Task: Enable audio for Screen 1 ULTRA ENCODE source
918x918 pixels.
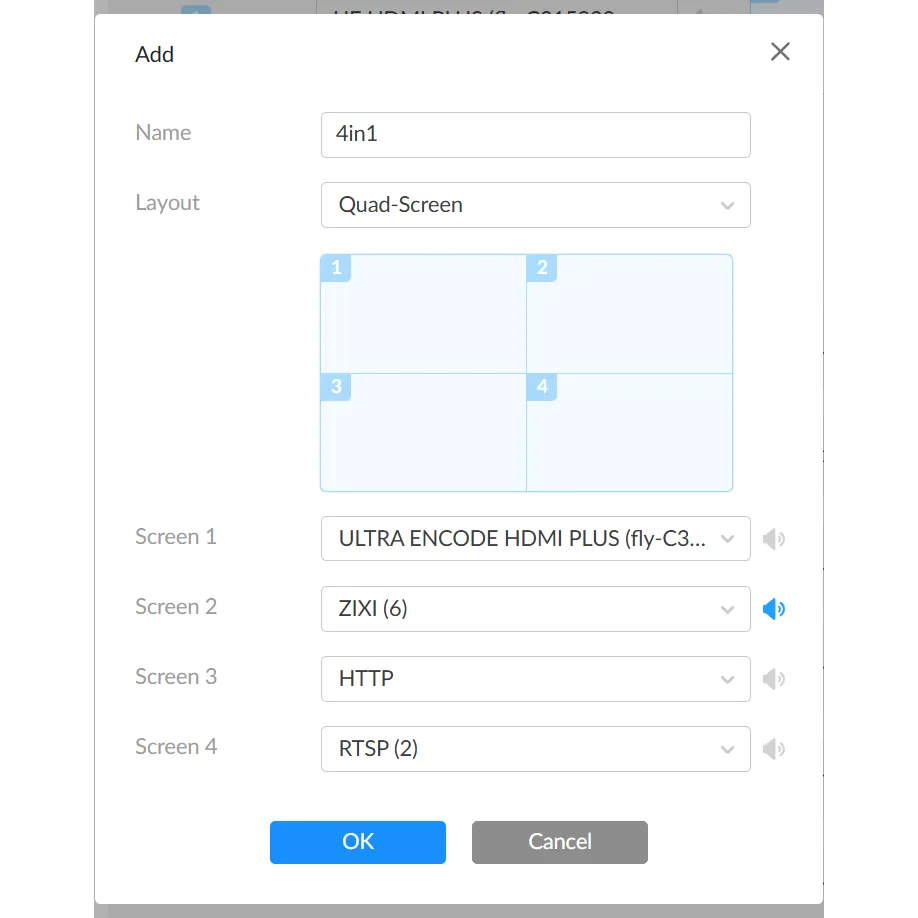Action: click(774, 538)
